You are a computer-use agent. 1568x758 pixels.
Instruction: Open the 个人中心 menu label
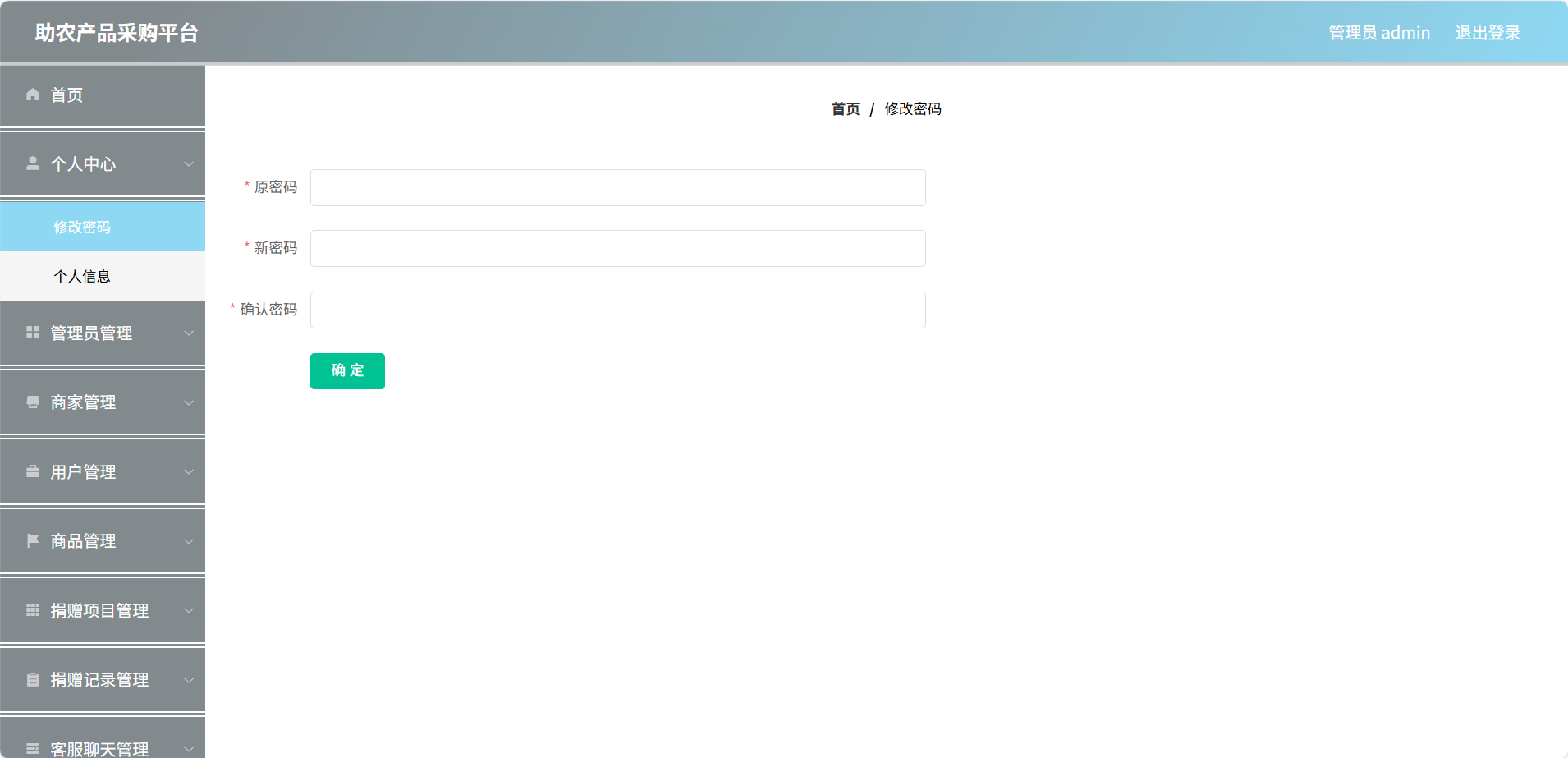(83, 163)
